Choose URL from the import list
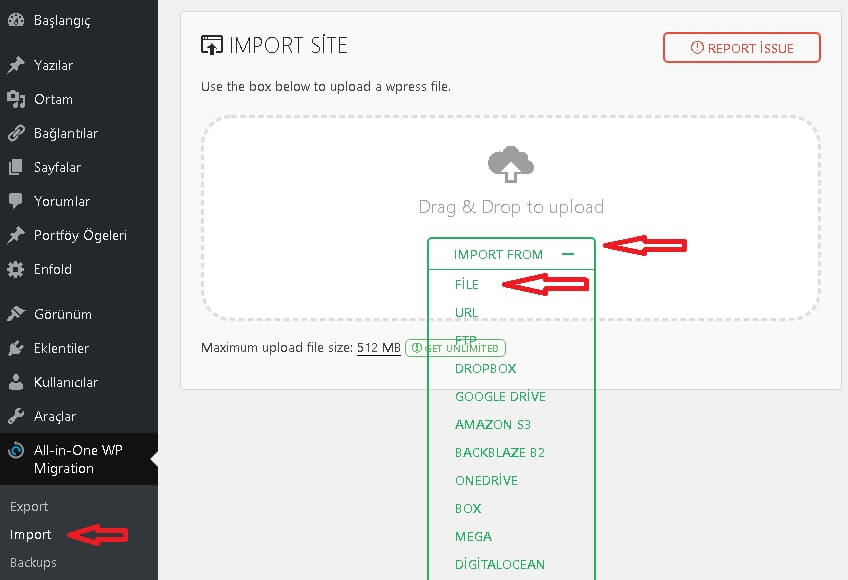The width and height of the screenshot is (848, 580). [x=466, y=313]
